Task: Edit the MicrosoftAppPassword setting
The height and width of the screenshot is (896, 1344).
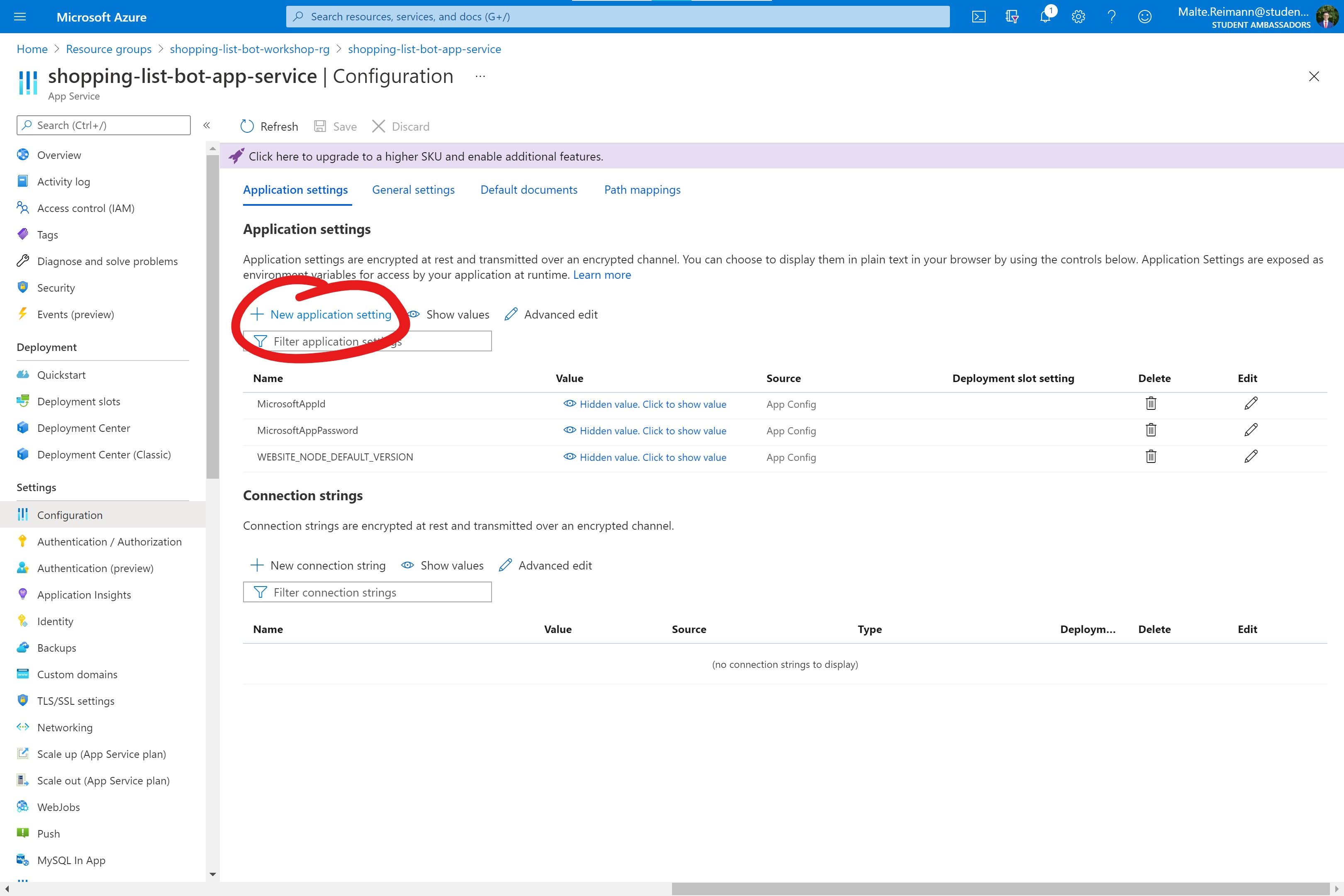Action: tap(1250, 430)
